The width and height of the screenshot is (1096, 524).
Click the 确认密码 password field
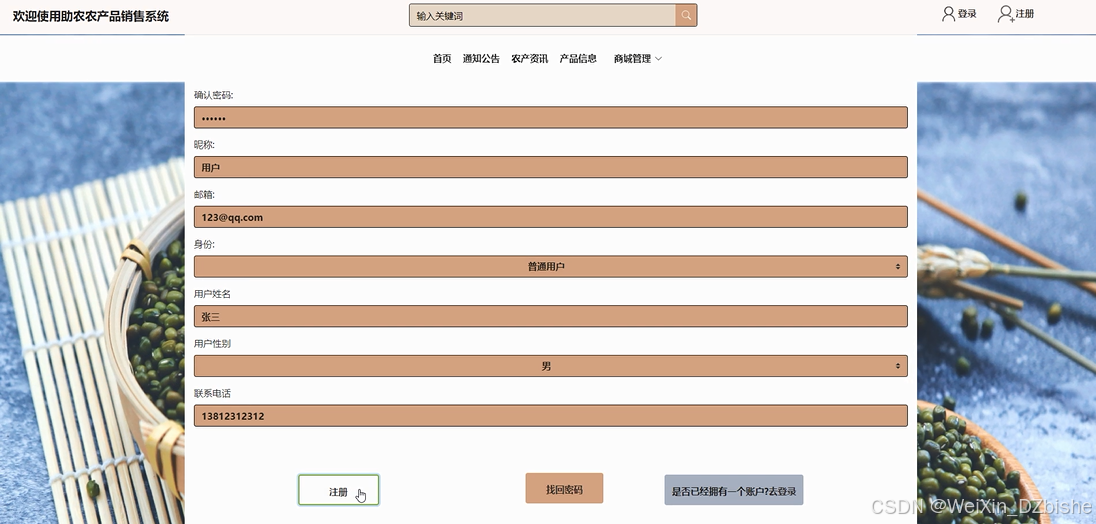pos(551,117)
